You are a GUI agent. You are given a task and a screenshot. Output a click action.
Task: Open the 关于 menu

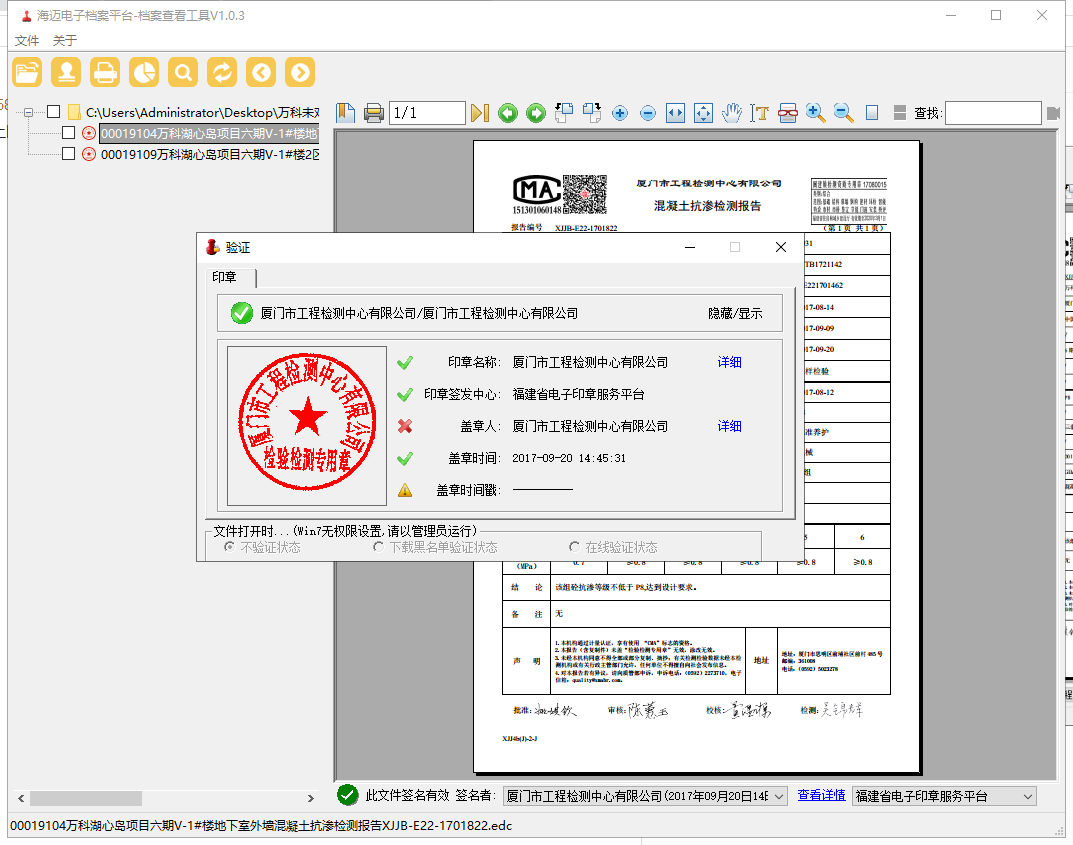coord(64,40)
